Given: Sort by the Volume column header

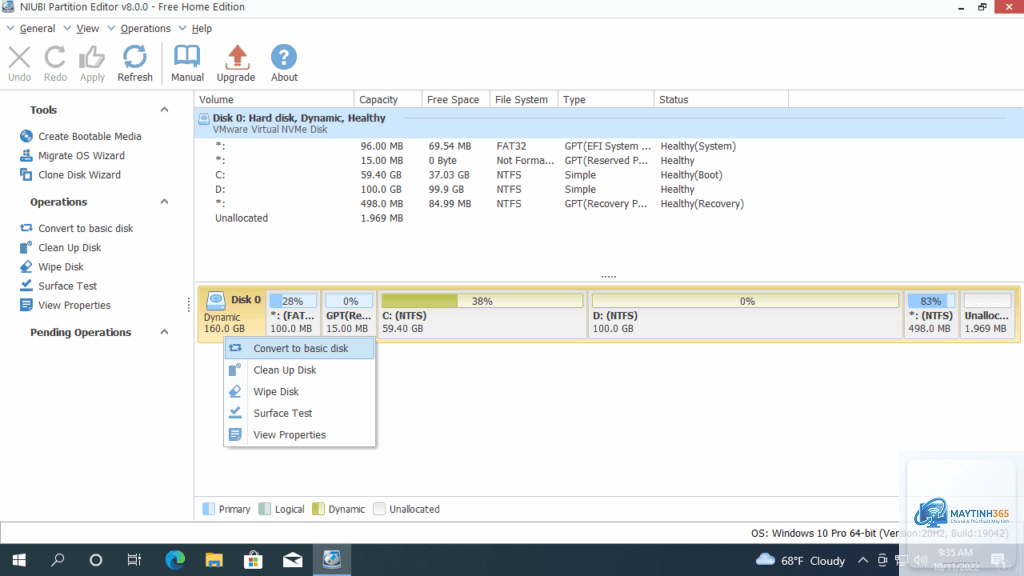Looking at the screenshot, I should pyautogui.click(x=274, y=100).
